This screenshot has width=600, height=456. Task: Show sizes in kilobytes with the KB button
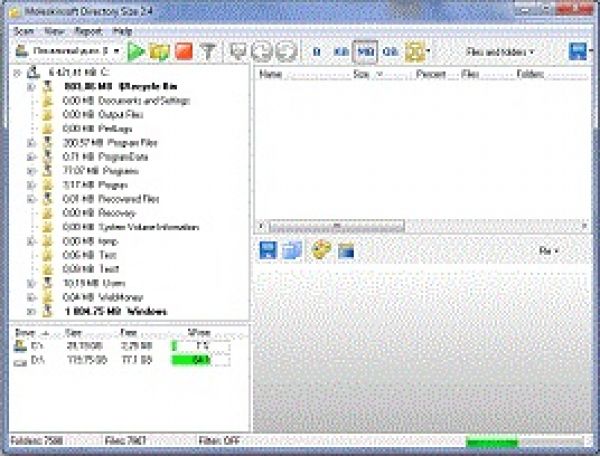[x=340, y=52]
